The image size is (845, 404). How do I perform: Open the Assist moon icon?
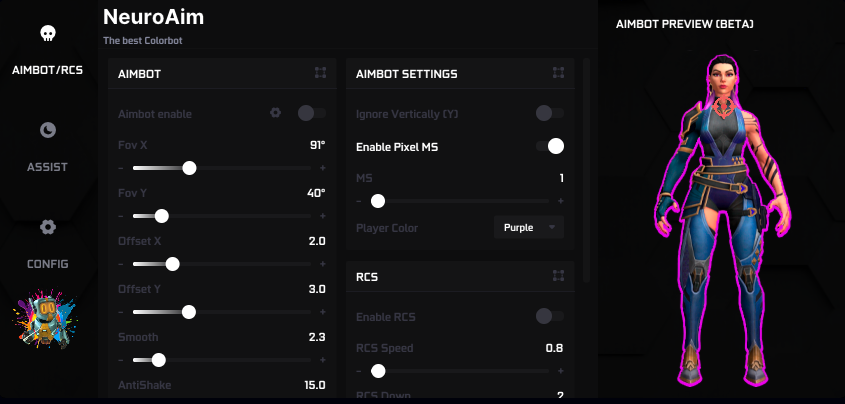point(47,130)
